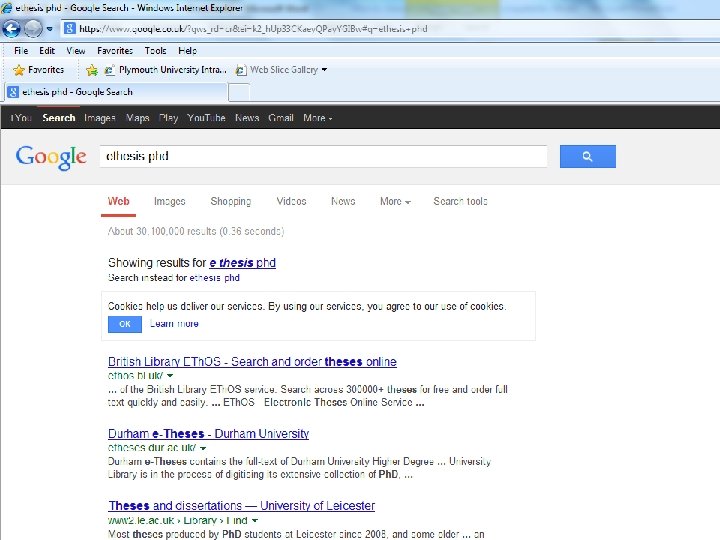Click the browser Back arrow button

click(11, 28)
